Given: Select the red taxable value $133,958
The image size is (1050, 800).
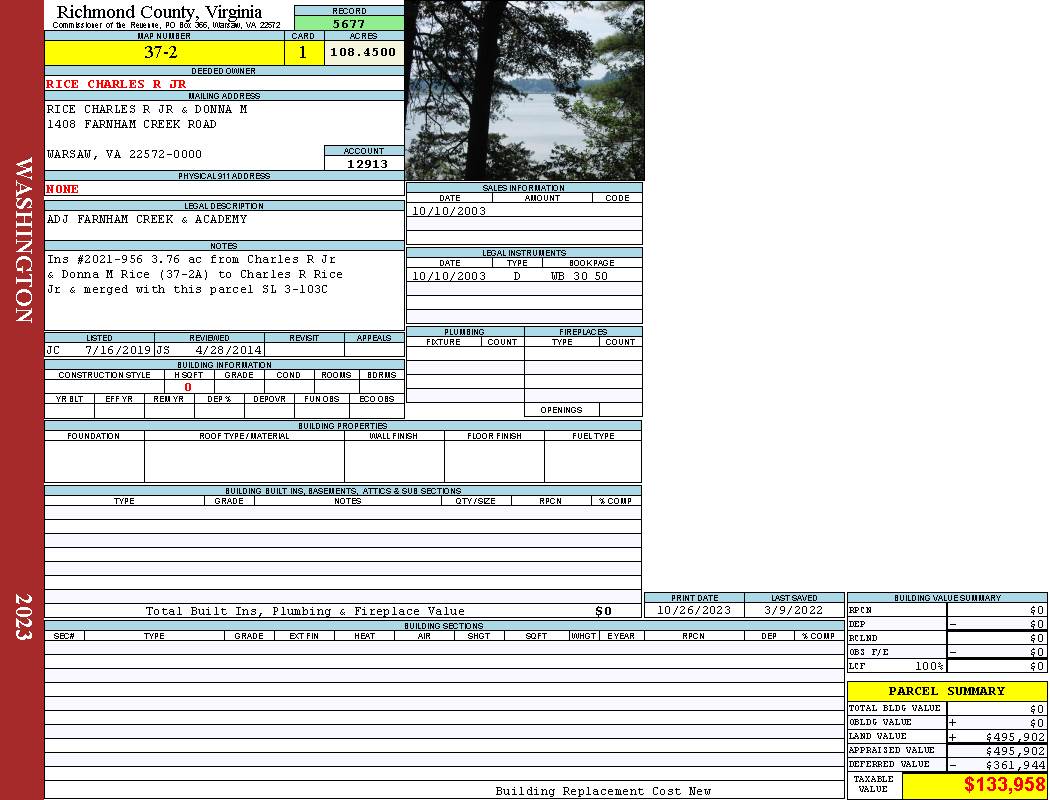Looking at the screenshot, I should click(x=1003, y=785).
